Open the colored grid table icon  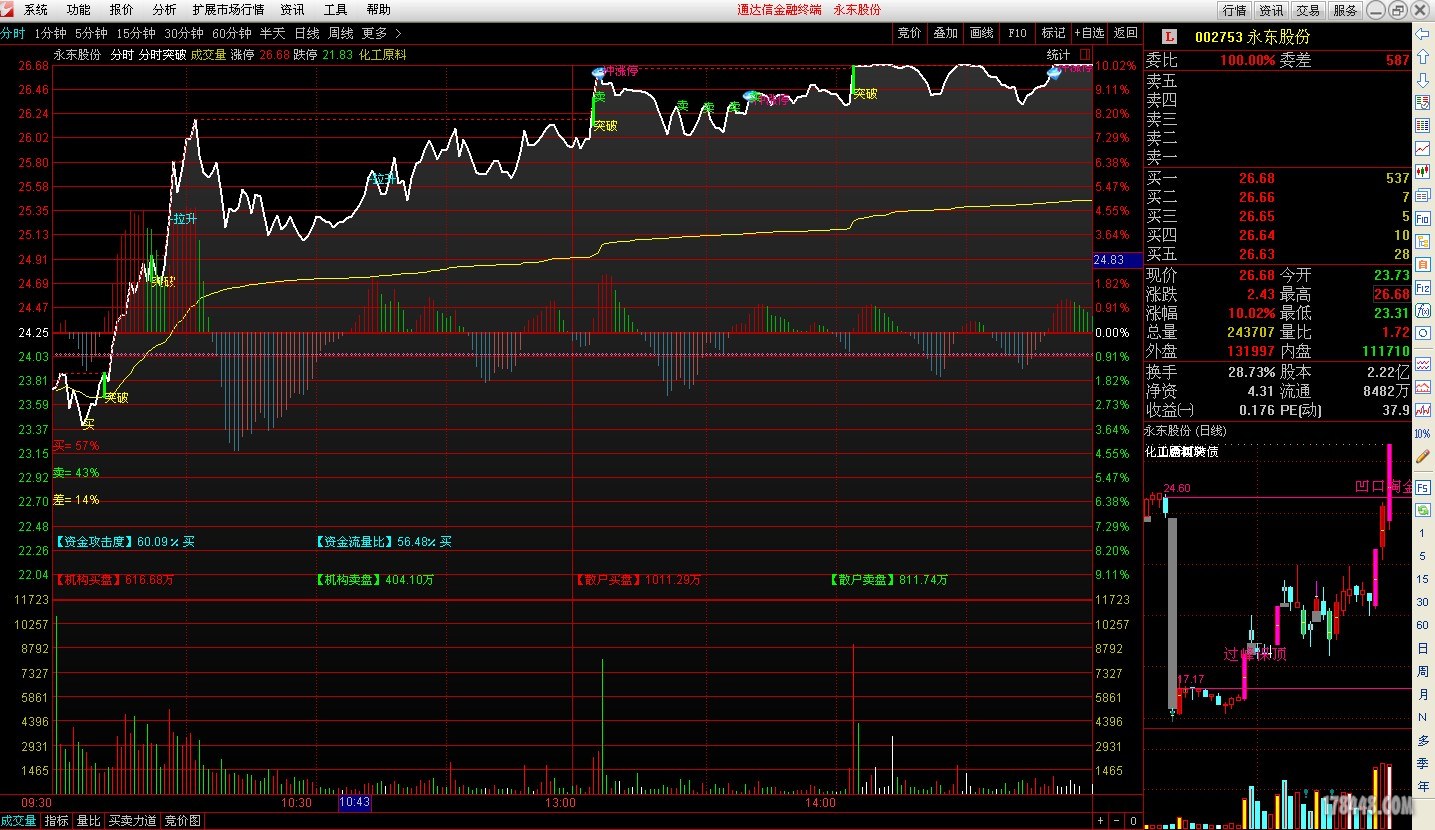tap(1422, 125)
